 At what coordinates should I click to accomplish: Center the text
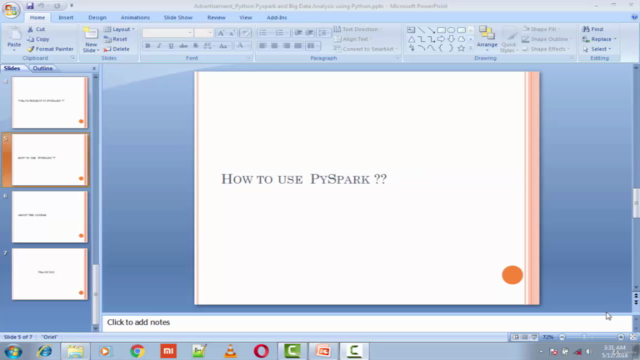coord(274,46)
